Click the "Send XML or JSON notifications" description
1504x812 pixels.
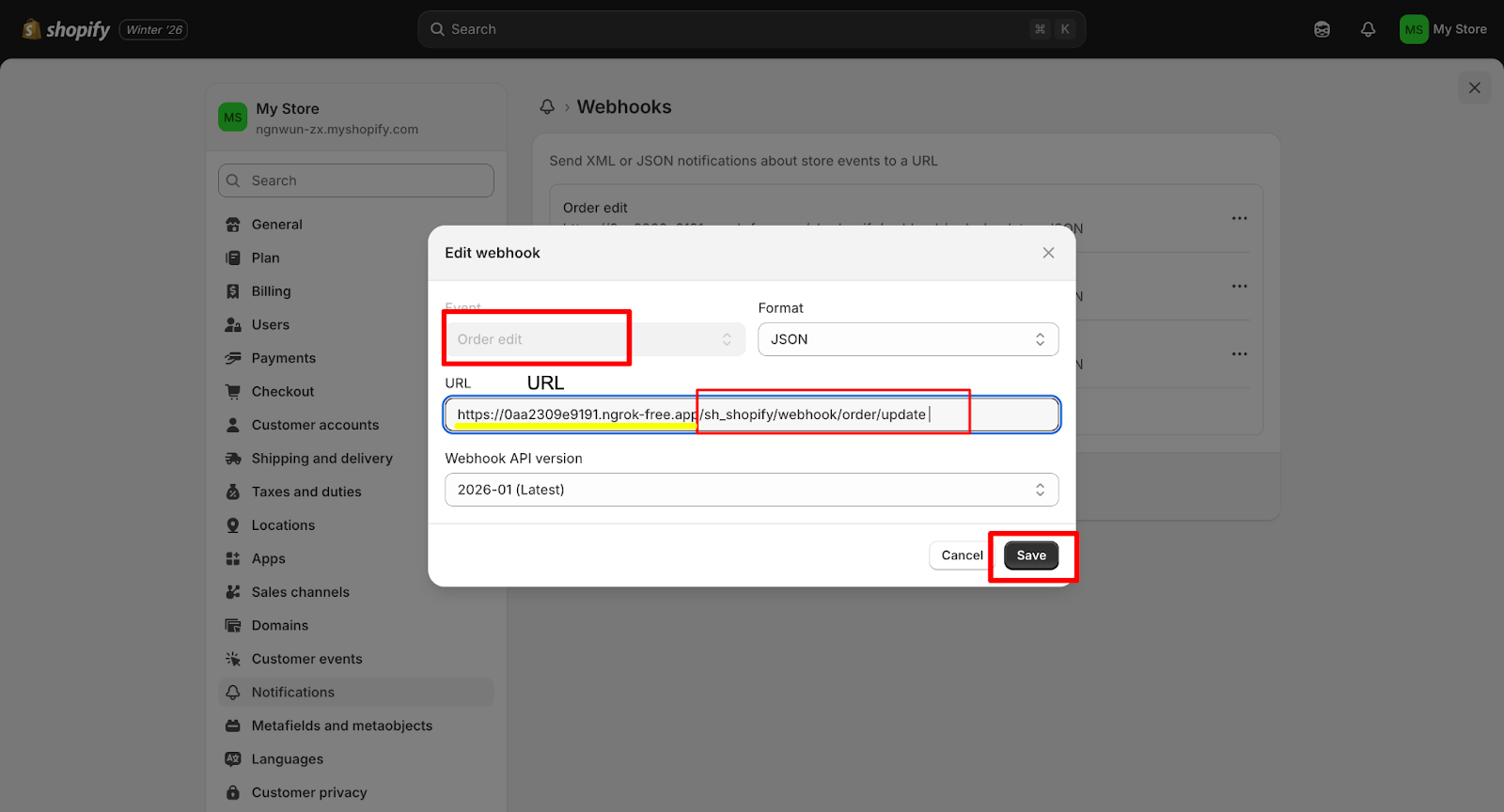pyautogui.click(x=744, y=161)
